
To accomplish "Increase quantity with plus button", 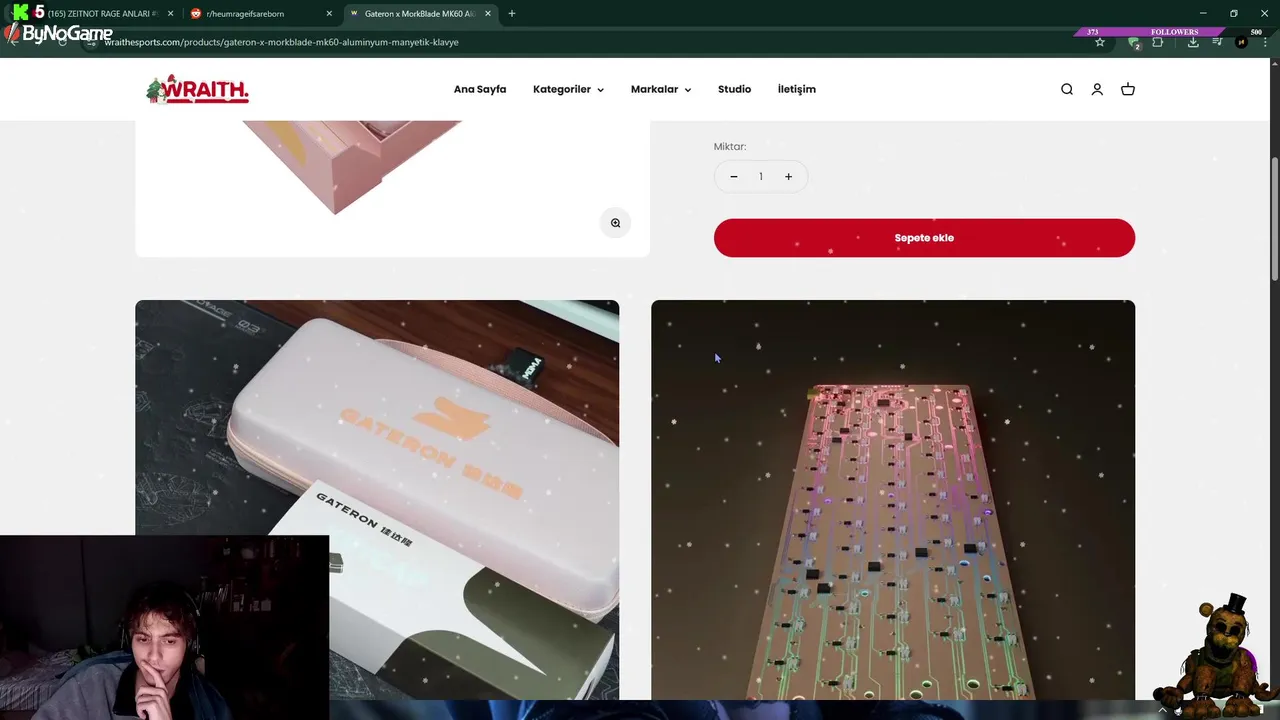I will 788,177.
